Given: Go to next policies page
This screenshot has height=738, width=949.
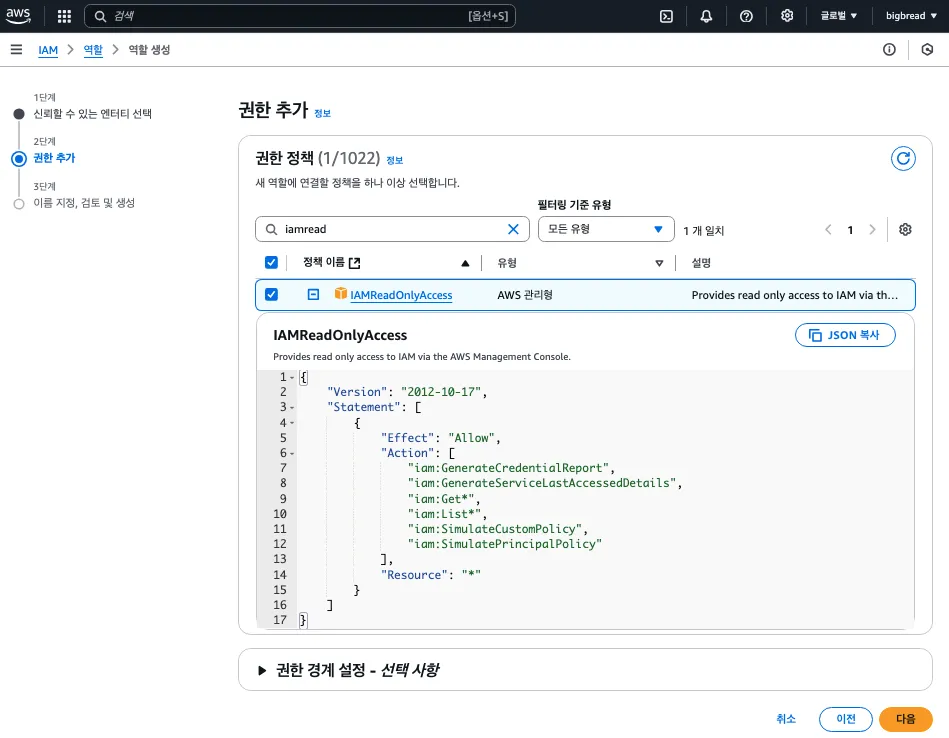Looking at the screenshot, I should click(872, 229).
